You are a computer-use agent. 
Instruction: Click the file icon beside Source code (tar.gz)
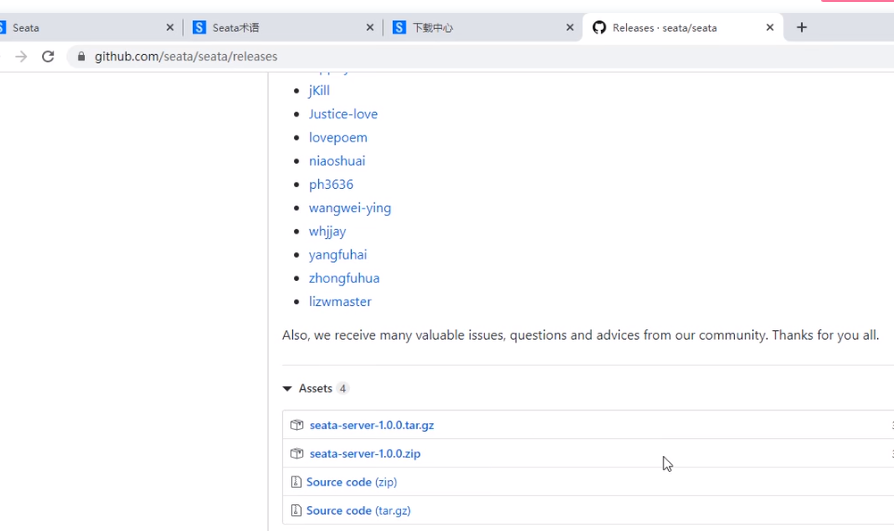[x=296, y=510]
